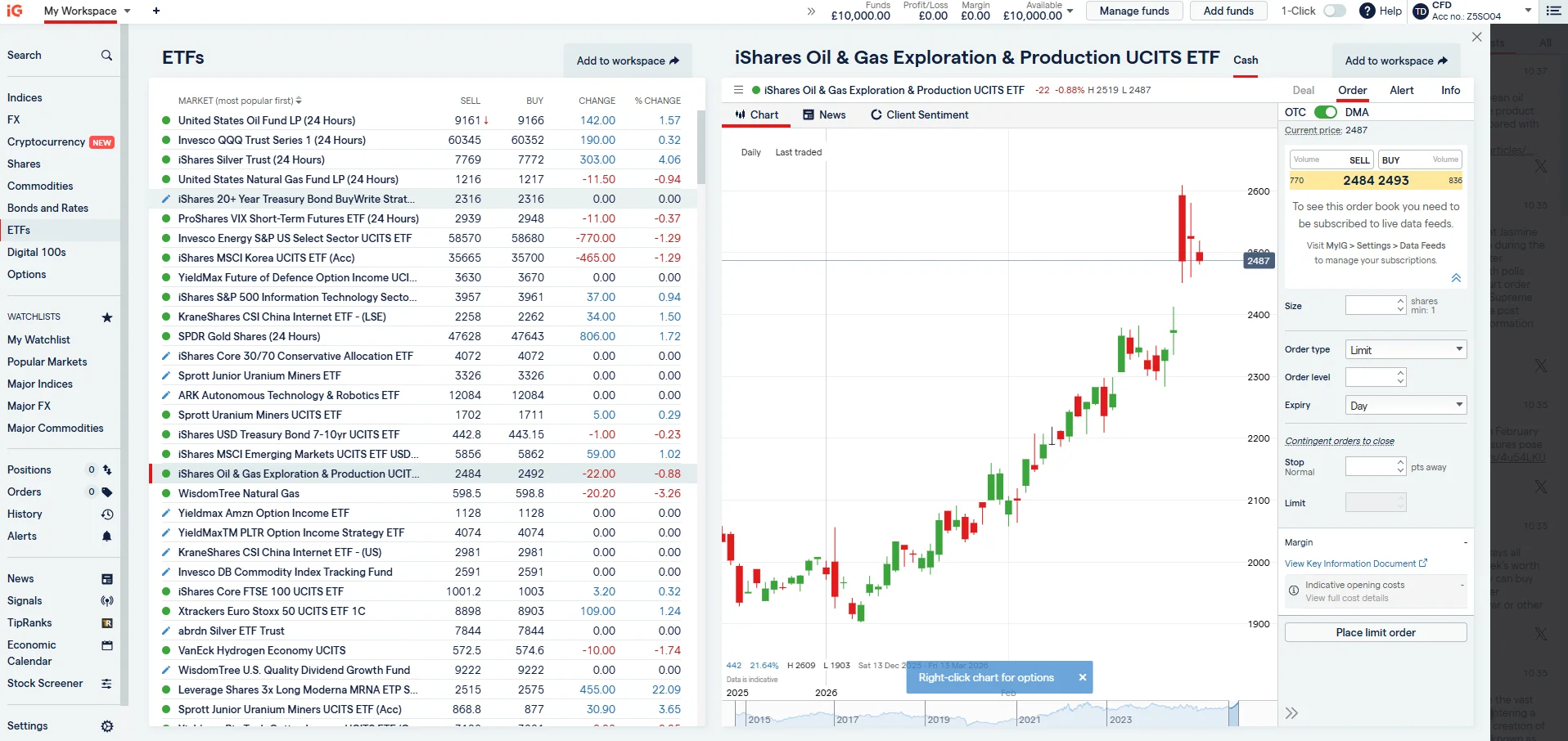Select the Info tab
This screenshot has height=741, width=1568.
point(1449,90)
